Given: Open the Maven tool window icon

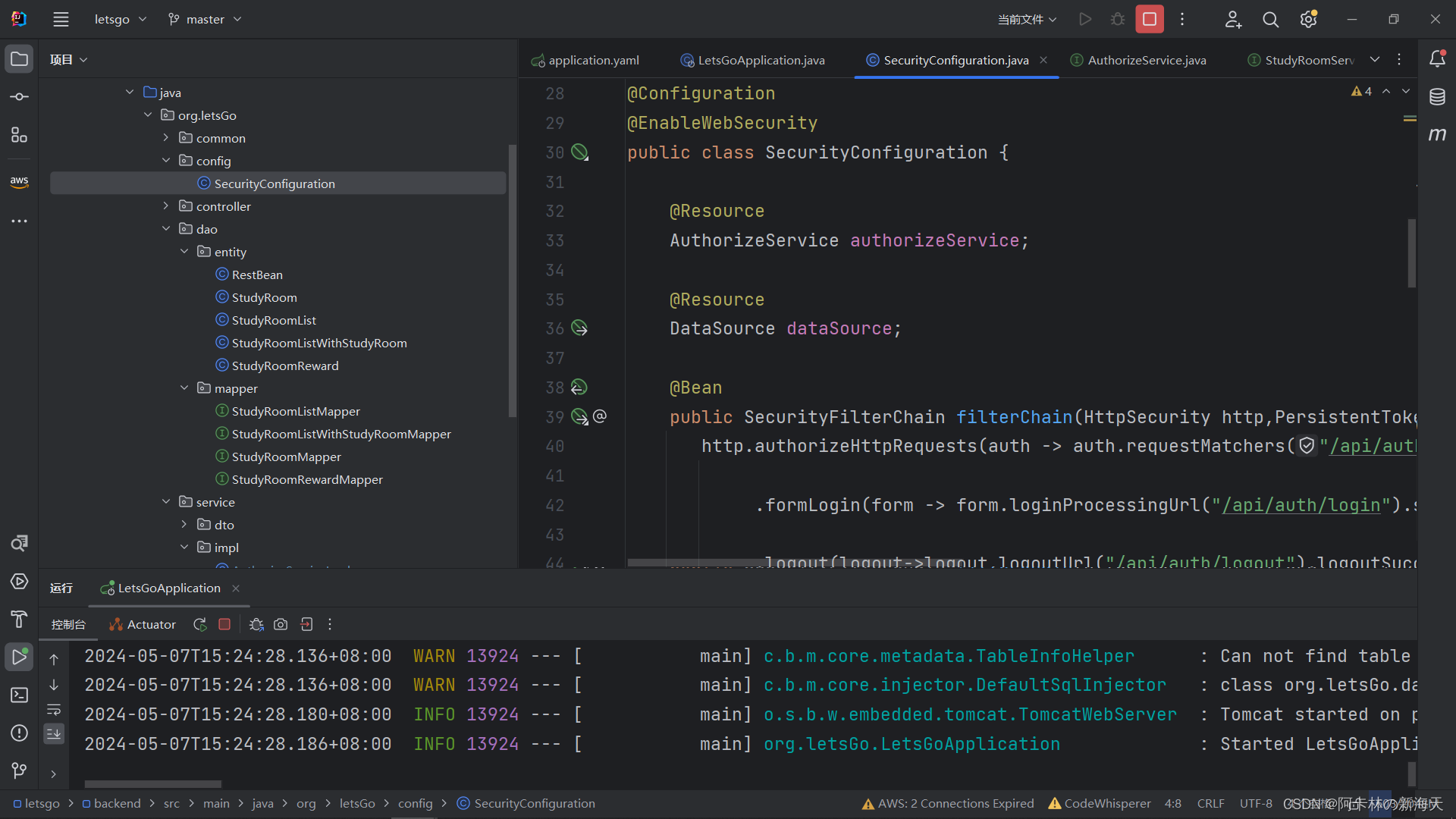Looking at the screenshot, I should [1437, 135].
